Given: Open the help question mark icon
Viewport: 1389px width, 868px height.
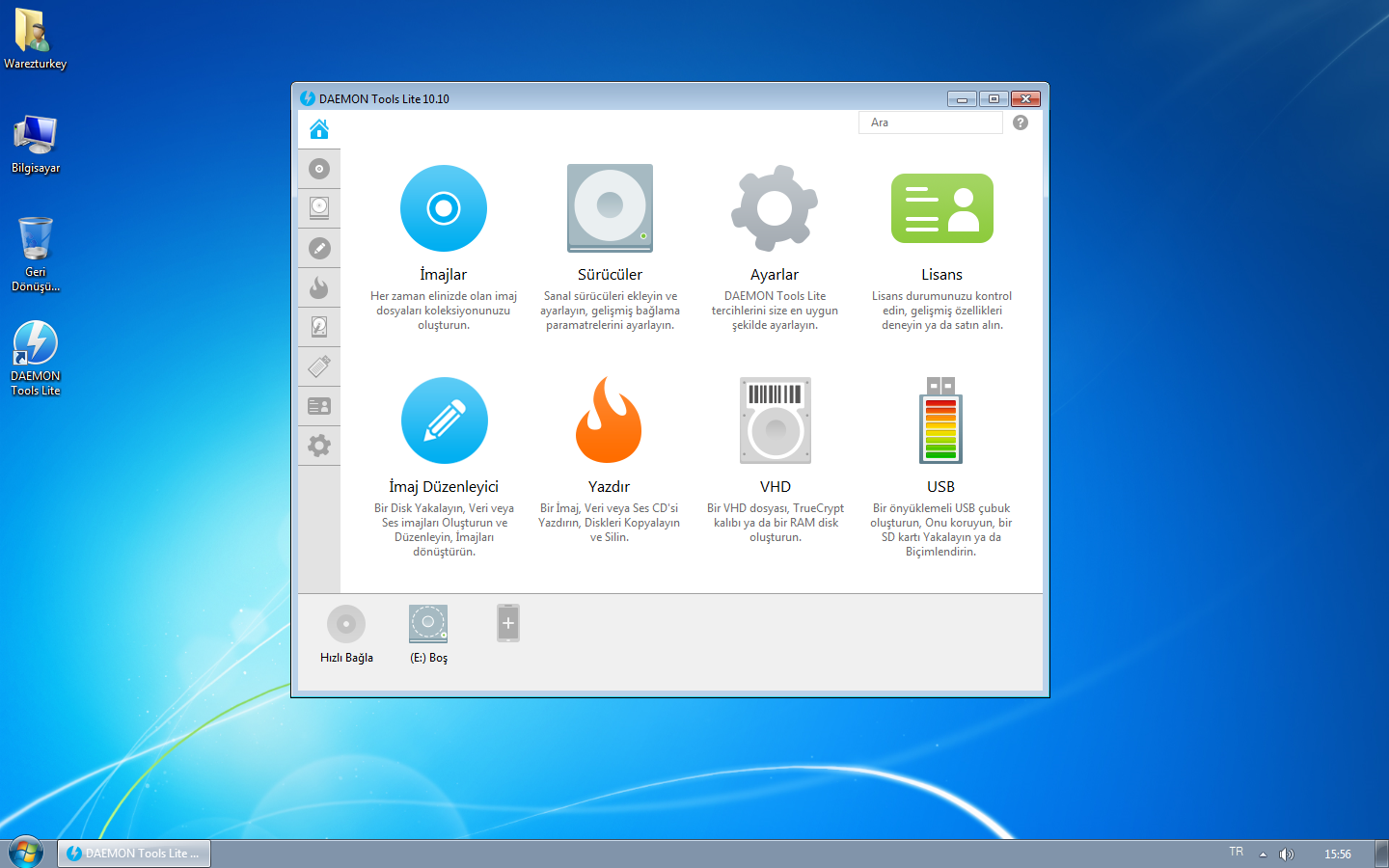Looking at the screenshot, I should click(x=1021, y=122).
